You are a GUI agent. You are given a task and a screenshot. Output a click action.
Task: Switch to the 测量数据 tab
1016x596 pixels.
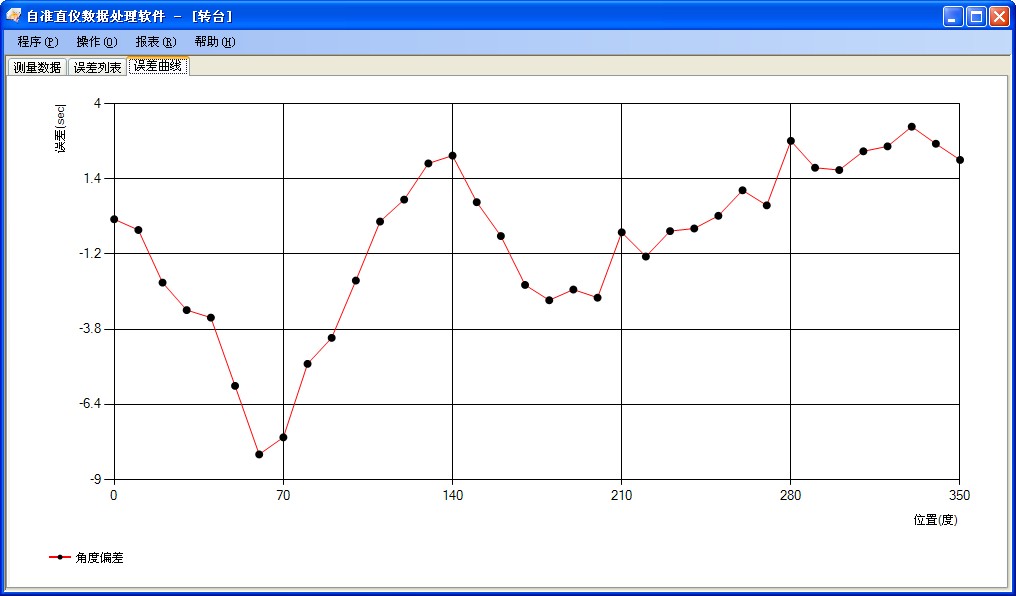coord(37,67)
